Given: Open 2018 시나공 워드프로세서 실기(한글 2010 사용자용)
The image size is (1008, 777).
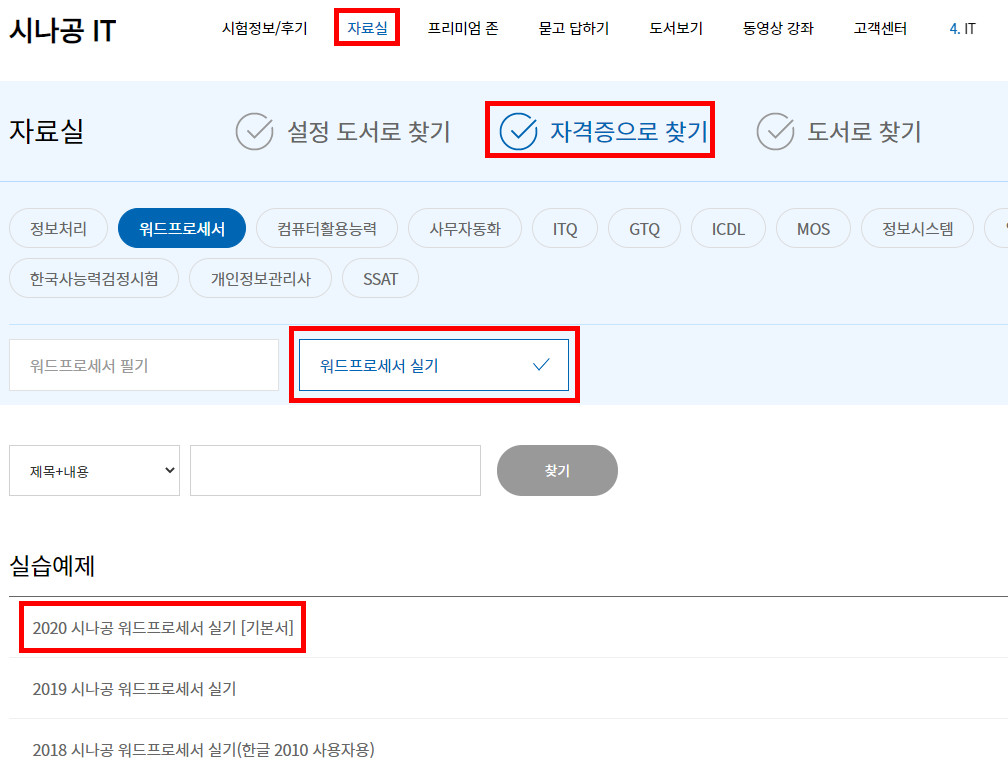Looking at the screenshot, I should [203, 750].
